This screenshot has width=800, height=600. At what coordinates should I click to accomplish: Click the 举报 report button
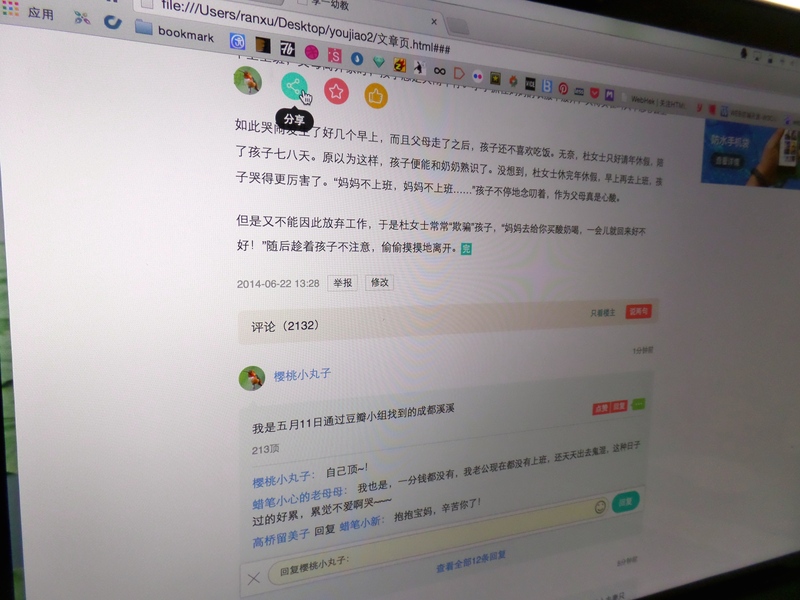(x=342, y=282)
